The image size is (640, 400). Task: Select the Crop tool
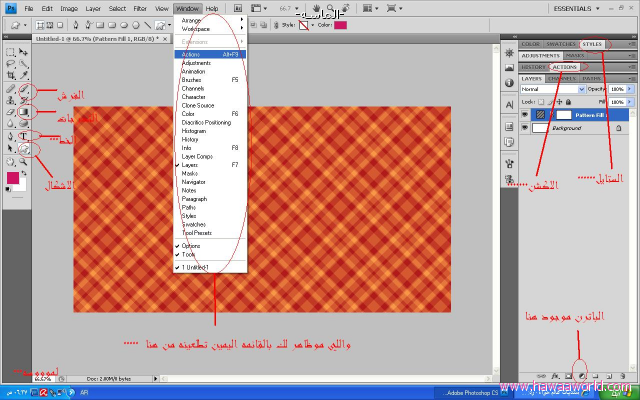(10, 75)
